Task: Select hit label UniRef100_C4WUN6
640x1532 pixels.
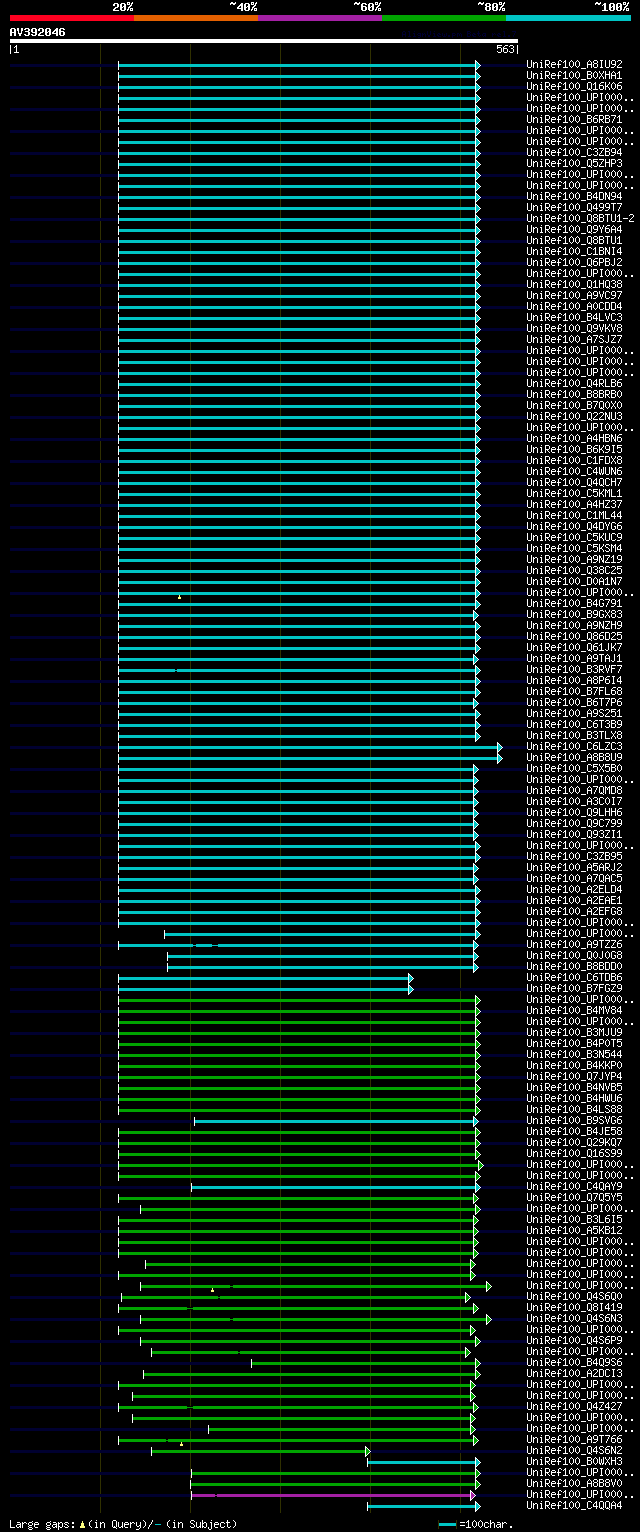Action: point(574,471)
